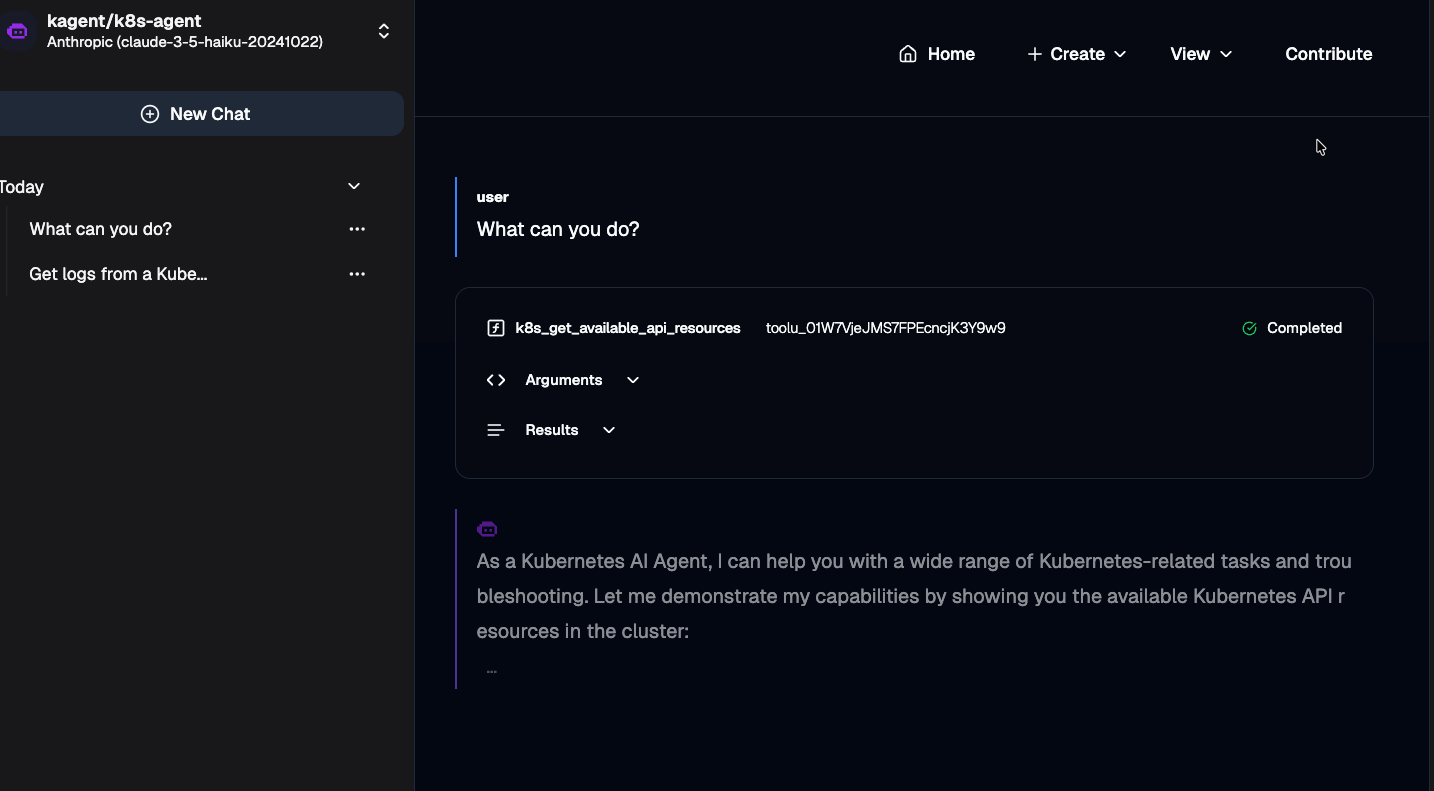Open options for 'Get logs from a Kube' chat
The height and width of the screenshot is (791, 1434).
(357, 274)
